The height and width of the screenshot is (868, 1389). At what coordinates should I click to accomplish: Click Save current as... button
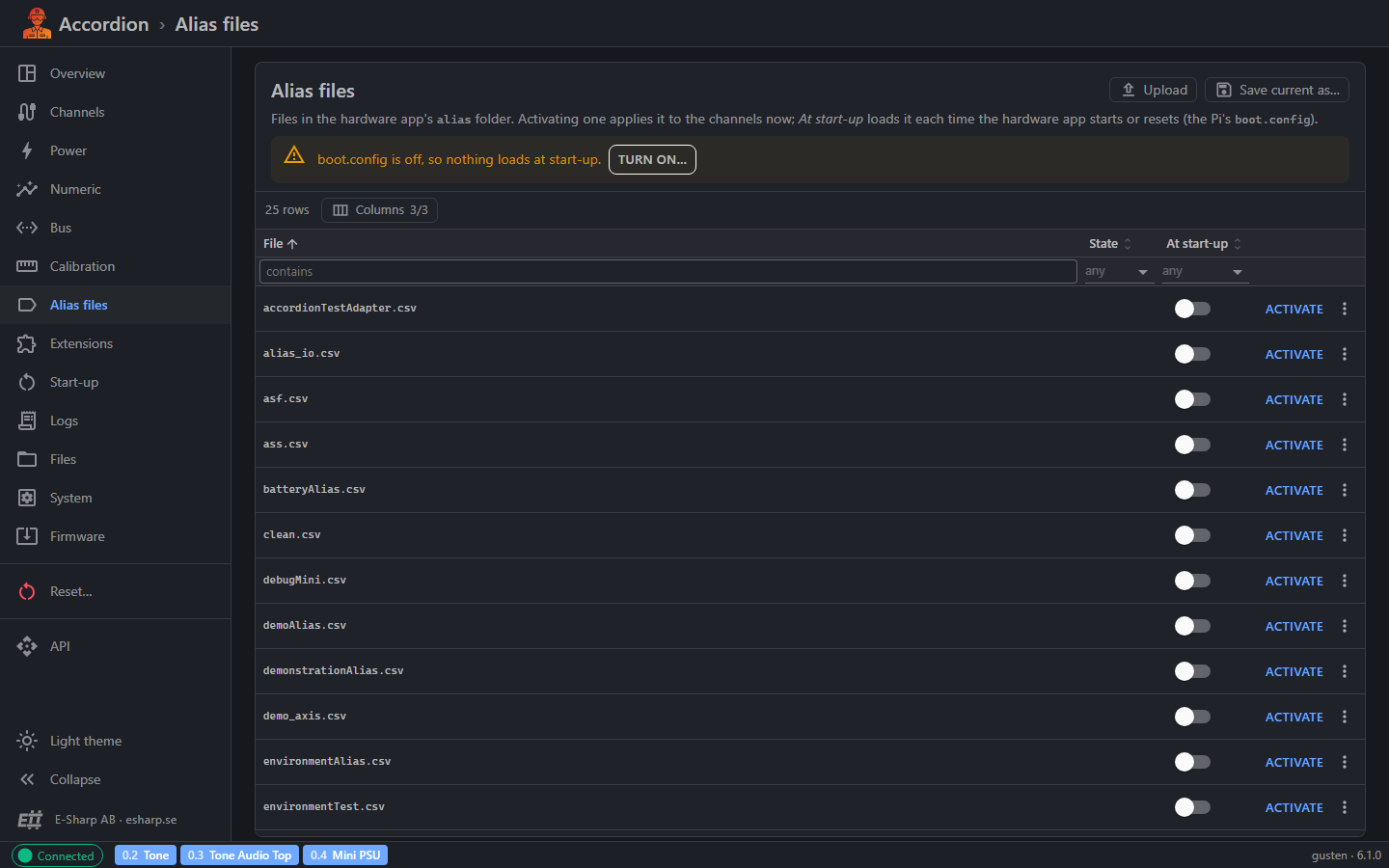1277,90
